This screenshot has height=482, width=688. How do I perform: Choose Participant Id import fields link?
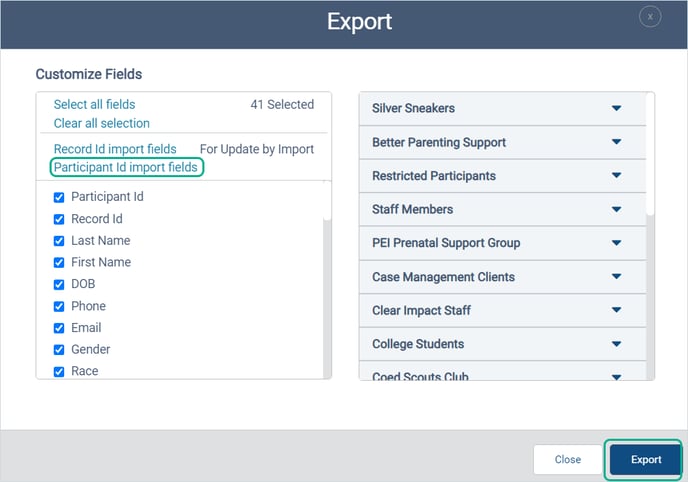click(x=126, y=167)
